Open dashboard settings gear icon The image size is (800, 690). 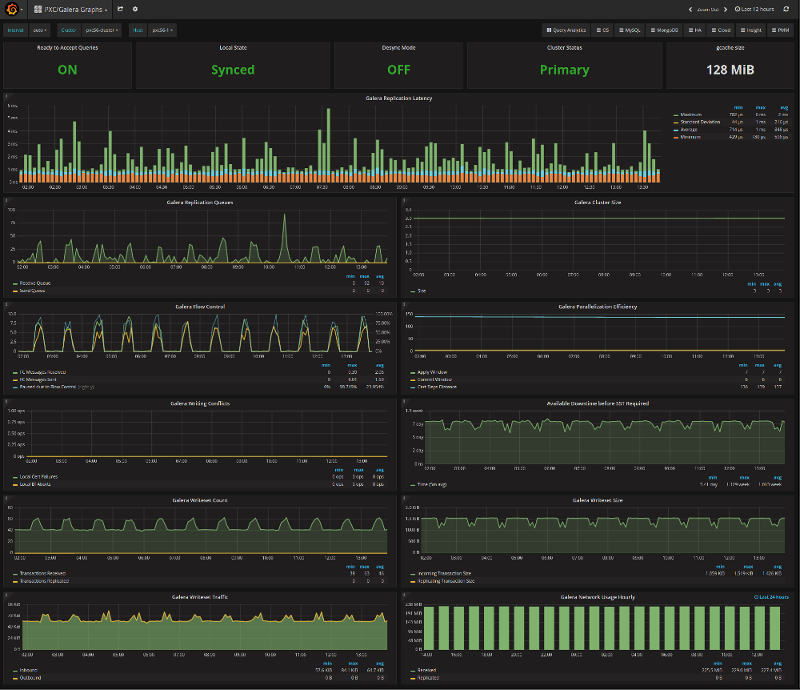(x=135, y=9)
